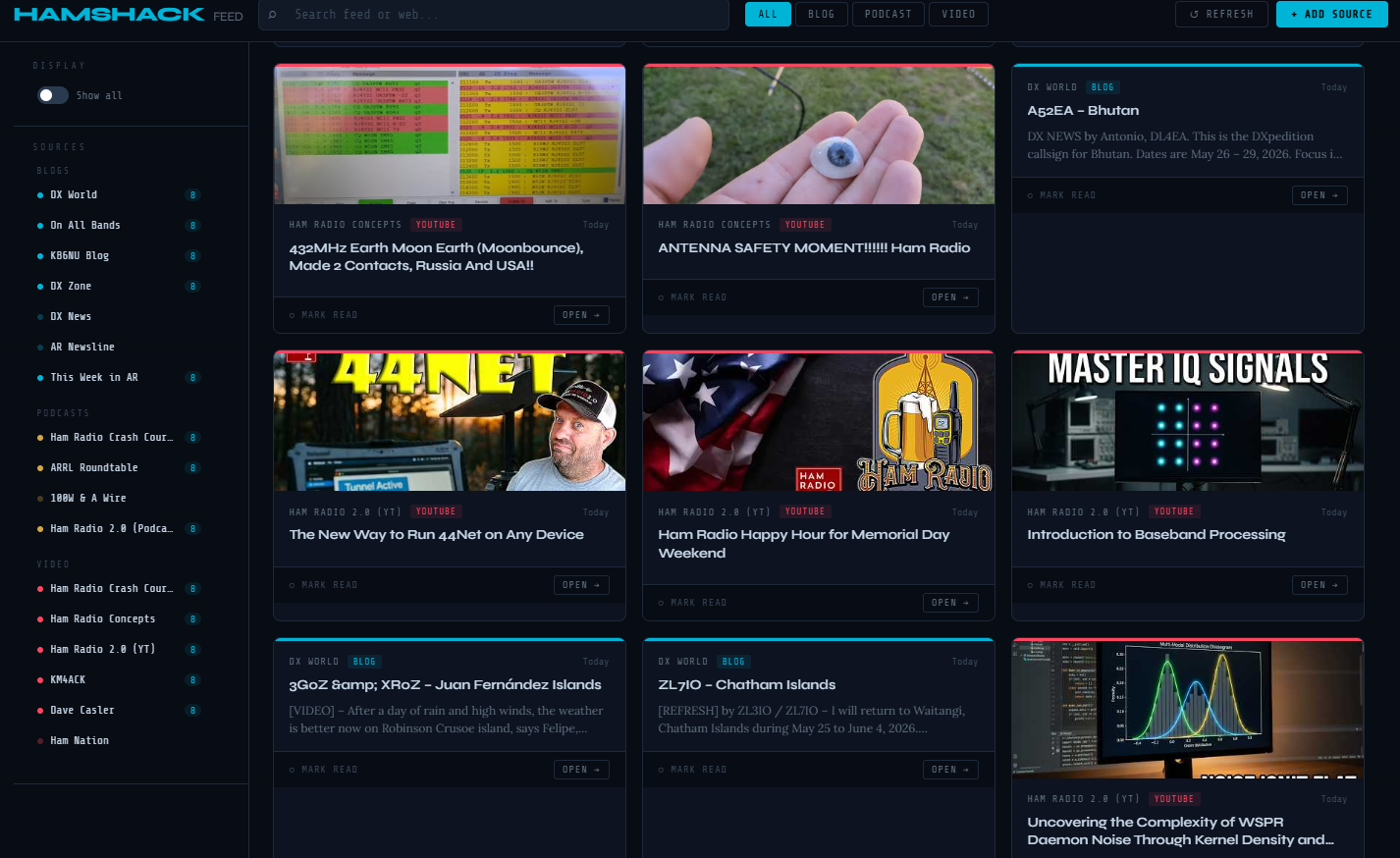
Task: Open the 44Net on Any Device article
Action: pyautogui.click(x=581, y=585)
